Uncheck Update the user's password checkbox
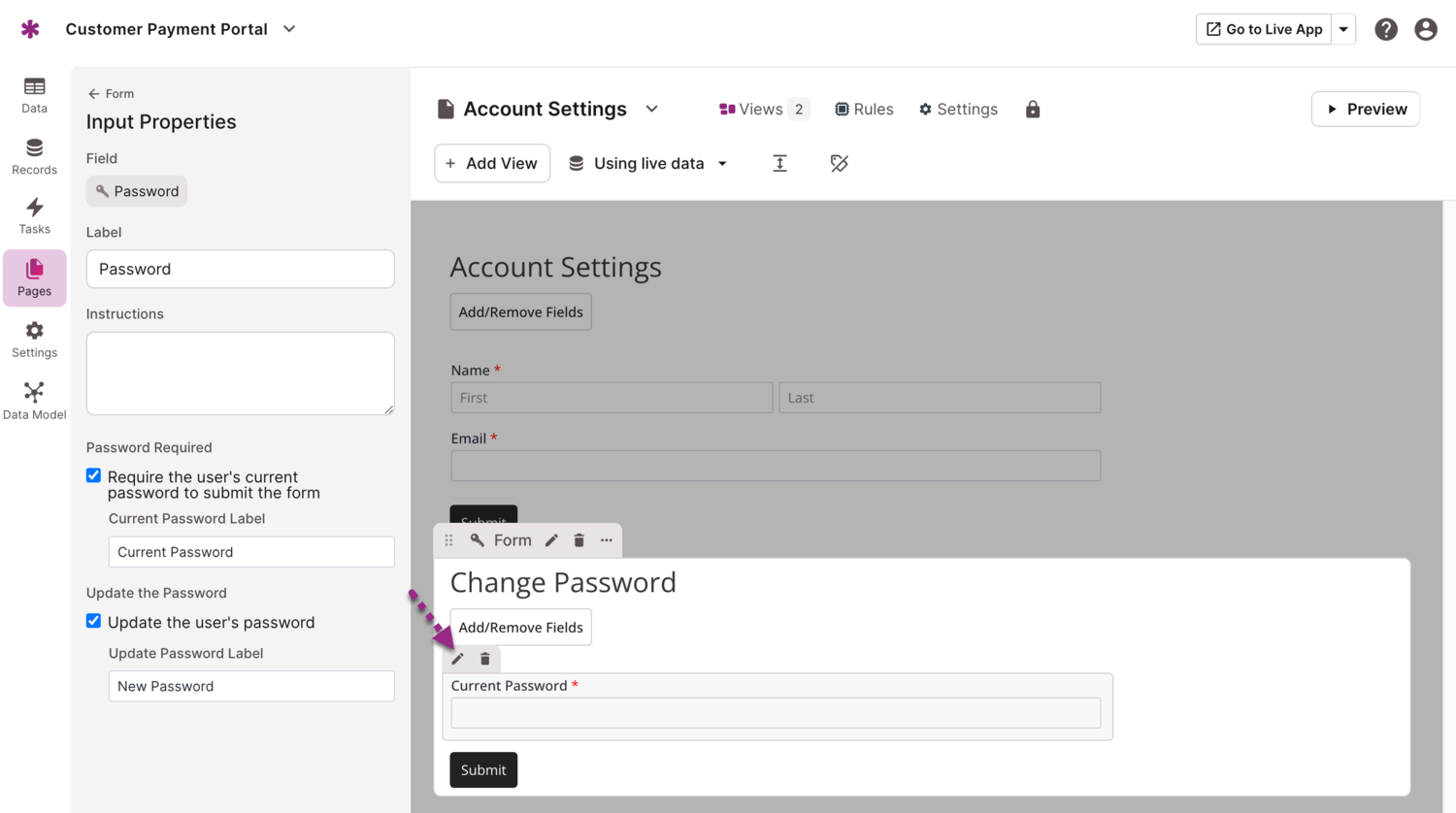 pos(94,621)
